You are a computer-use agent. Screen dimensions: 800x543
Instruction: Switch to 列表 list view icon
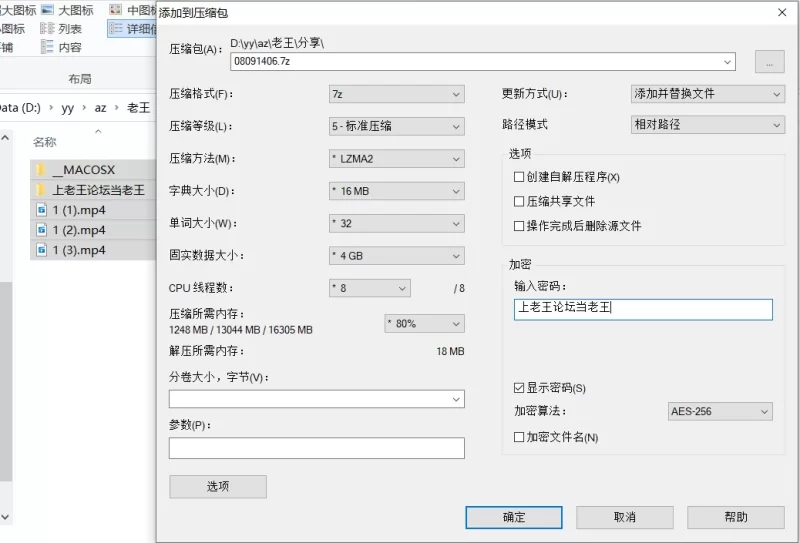point(48,29)
